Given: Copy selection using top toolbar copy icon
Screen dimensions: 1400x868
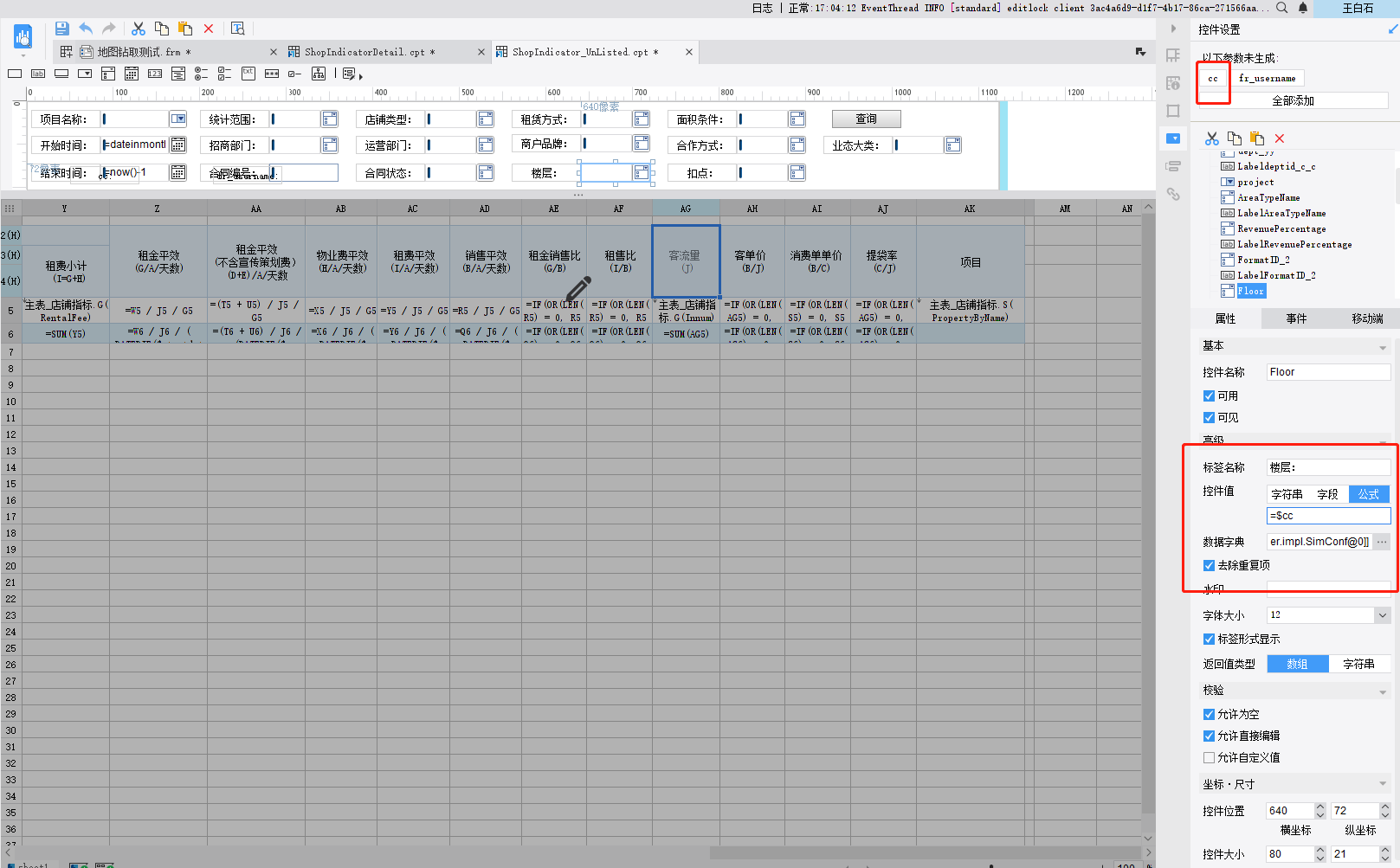Looking at the screenshot, I should [x=162, y=29].
